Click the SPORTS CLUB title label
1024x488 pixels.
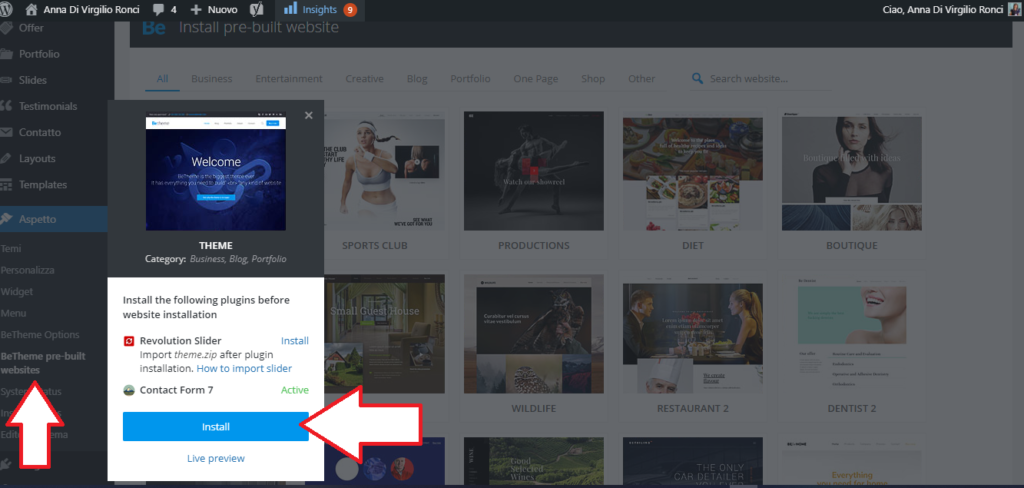point(375,246)
